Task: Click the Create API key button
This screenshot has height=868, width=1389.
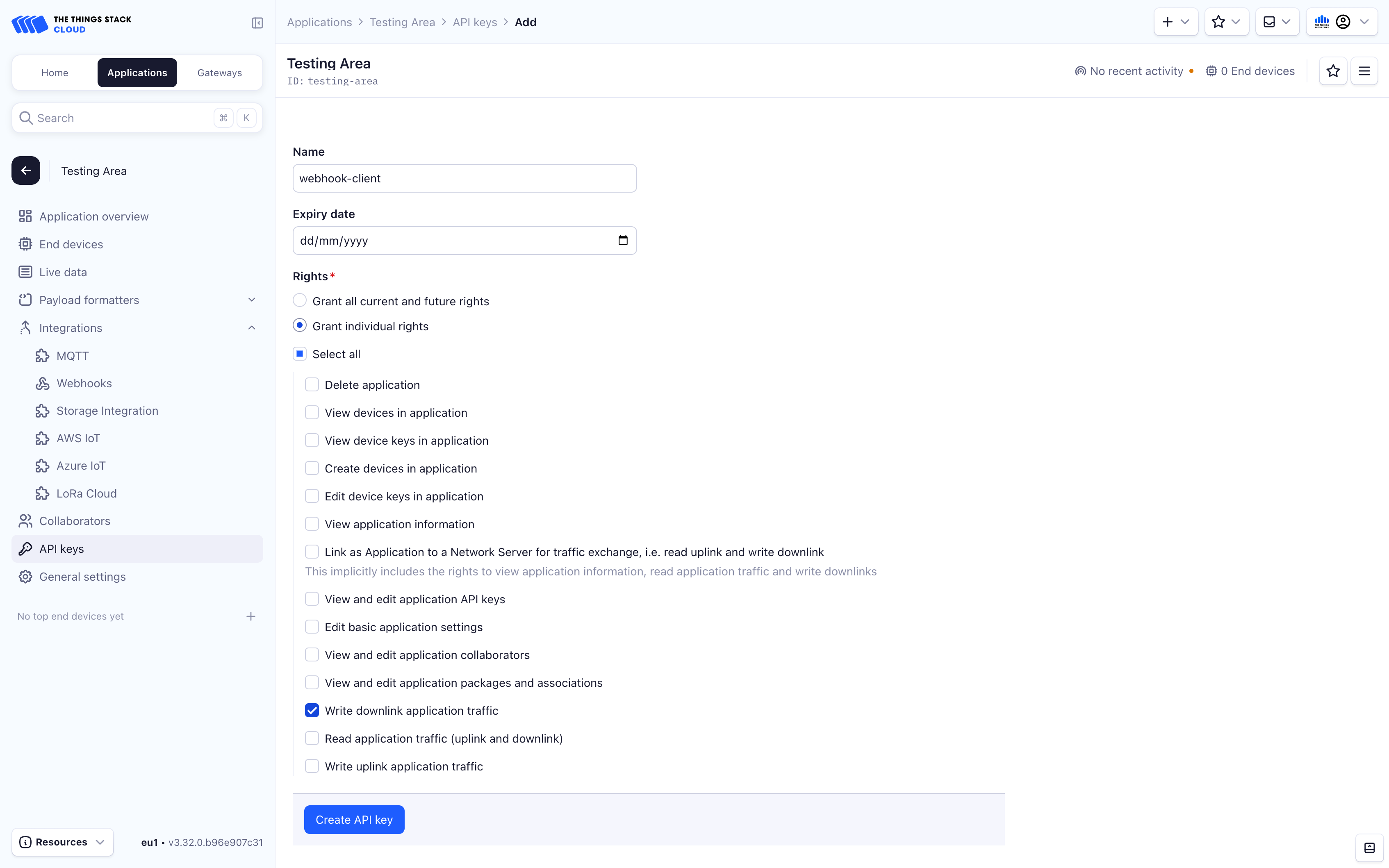Action: [354, 819]
